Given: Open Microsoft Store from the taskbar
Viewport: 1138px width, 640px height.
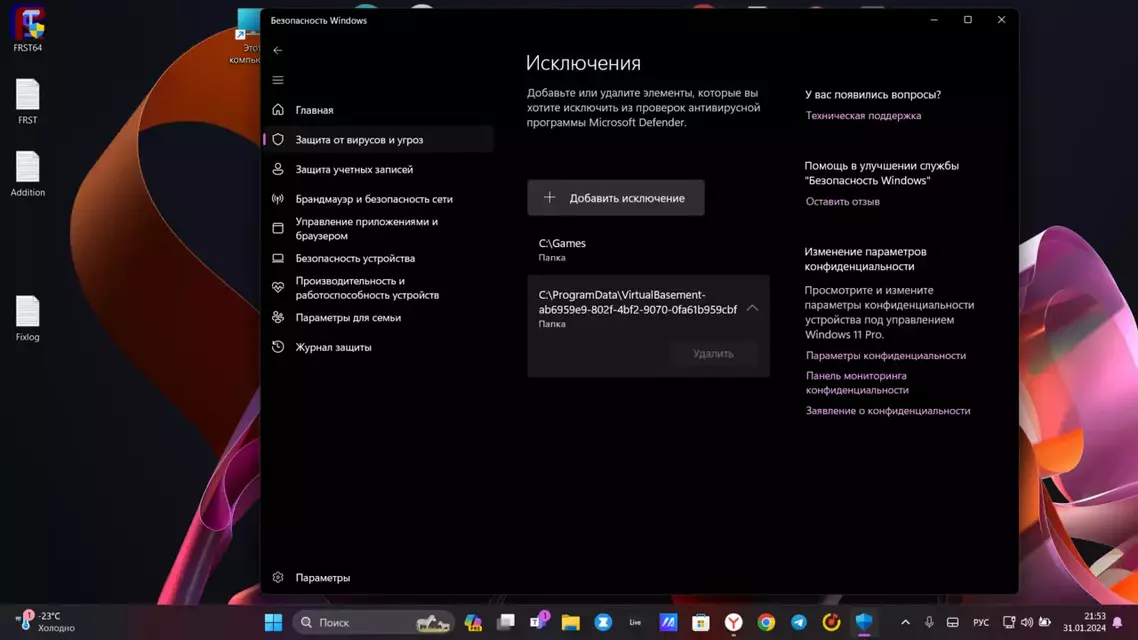Looking at the screenshot, I should click(x=700, y=623).
